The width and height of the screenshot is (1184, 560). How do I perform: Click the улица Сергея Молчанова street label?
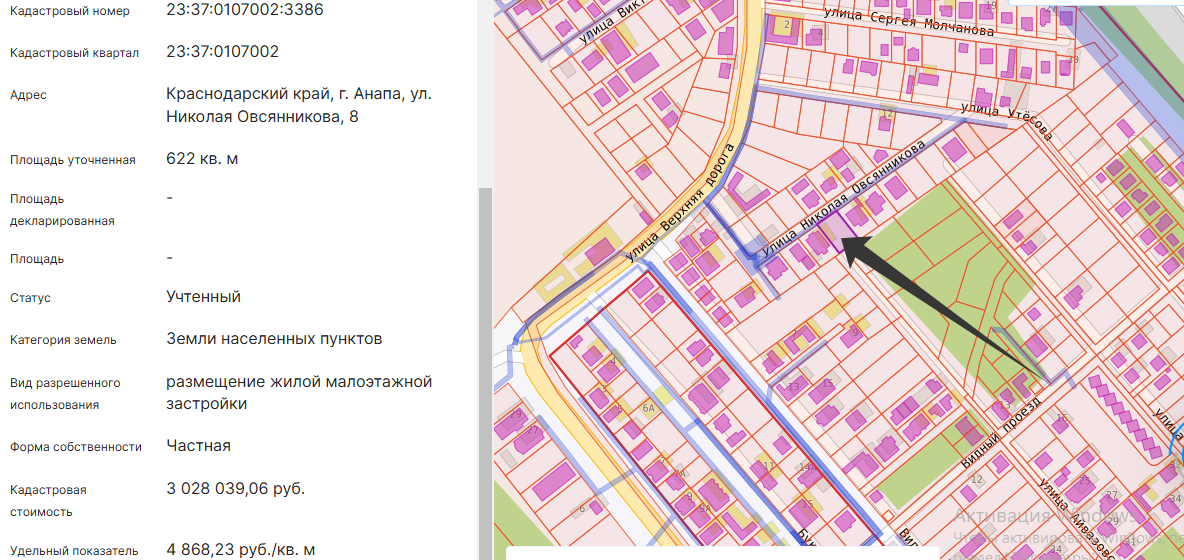coord(908,22)
